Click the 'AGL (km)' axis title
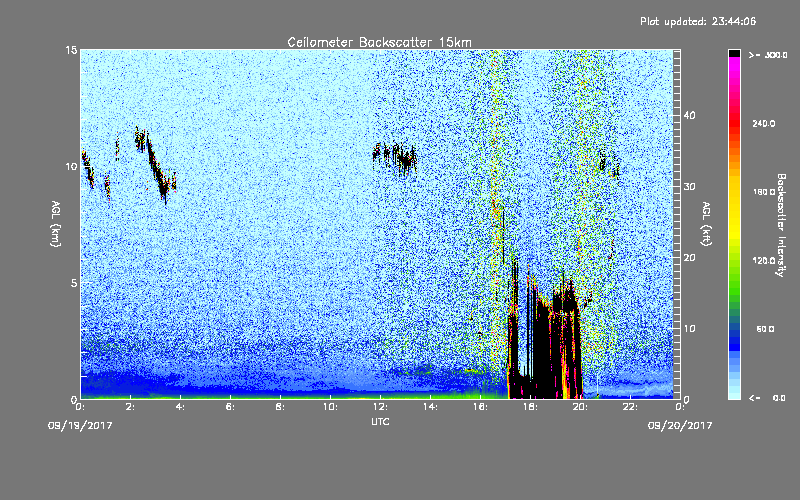 point(56,224)
